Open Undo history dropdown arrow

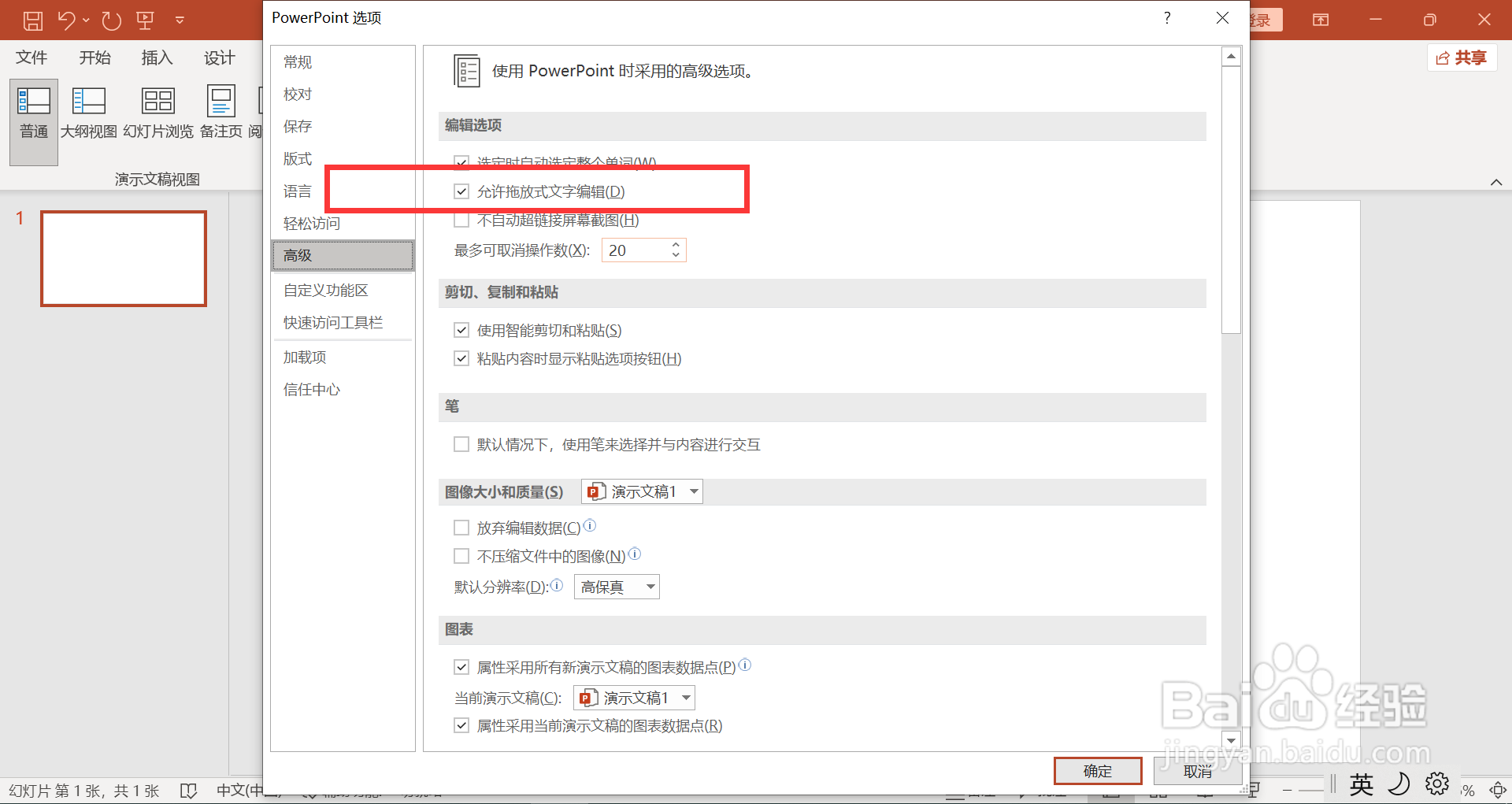86,20
